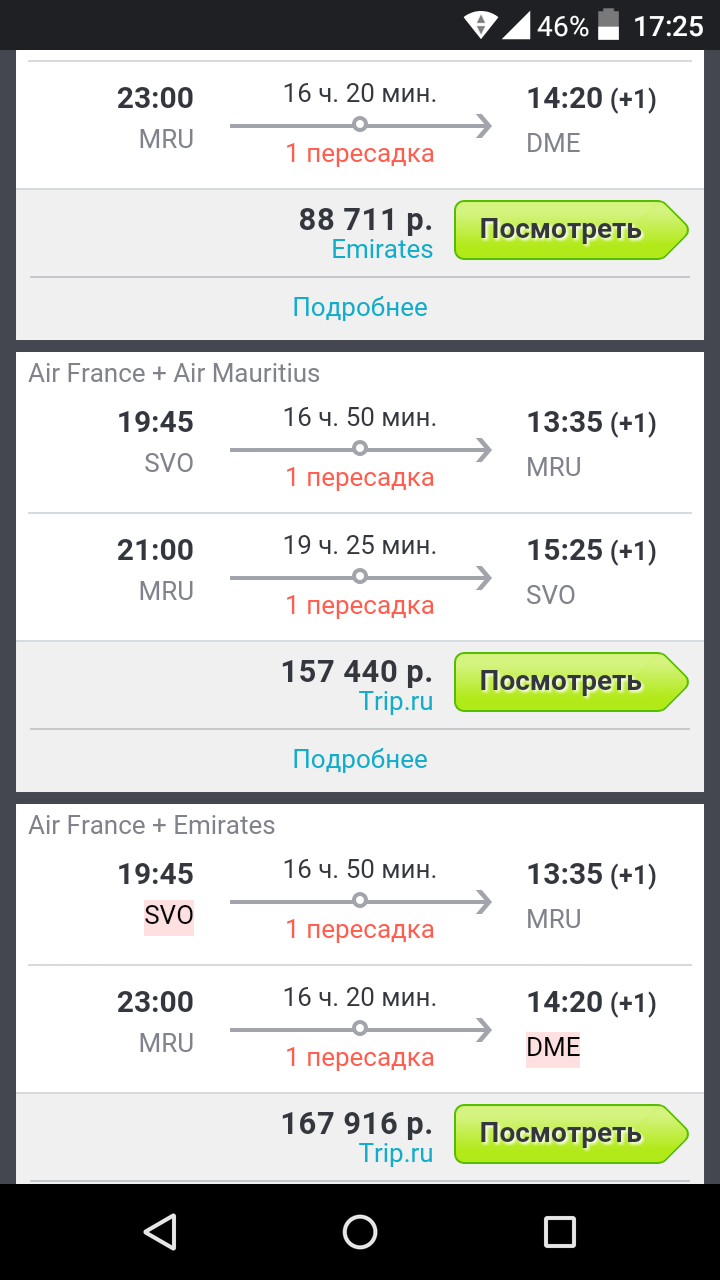Expand Подробнее under the Emirates 88 711 р. offer

(x=360, y=307)
